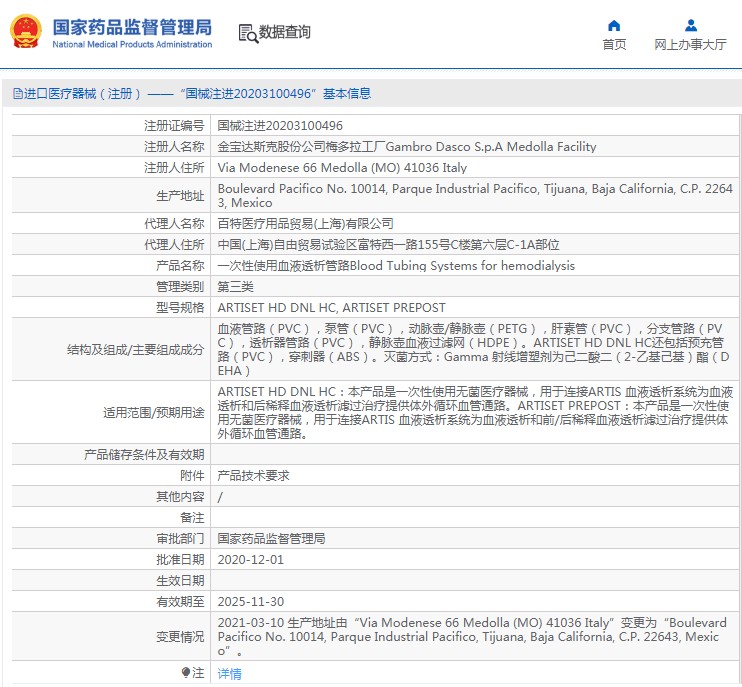Open the 数据查询 link text

coord(284,32)
